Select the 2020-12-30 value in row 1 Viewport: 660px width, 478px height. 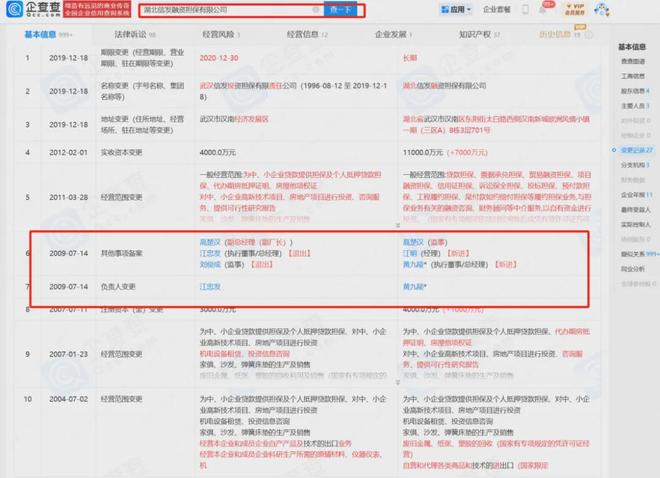coord(219,58)
